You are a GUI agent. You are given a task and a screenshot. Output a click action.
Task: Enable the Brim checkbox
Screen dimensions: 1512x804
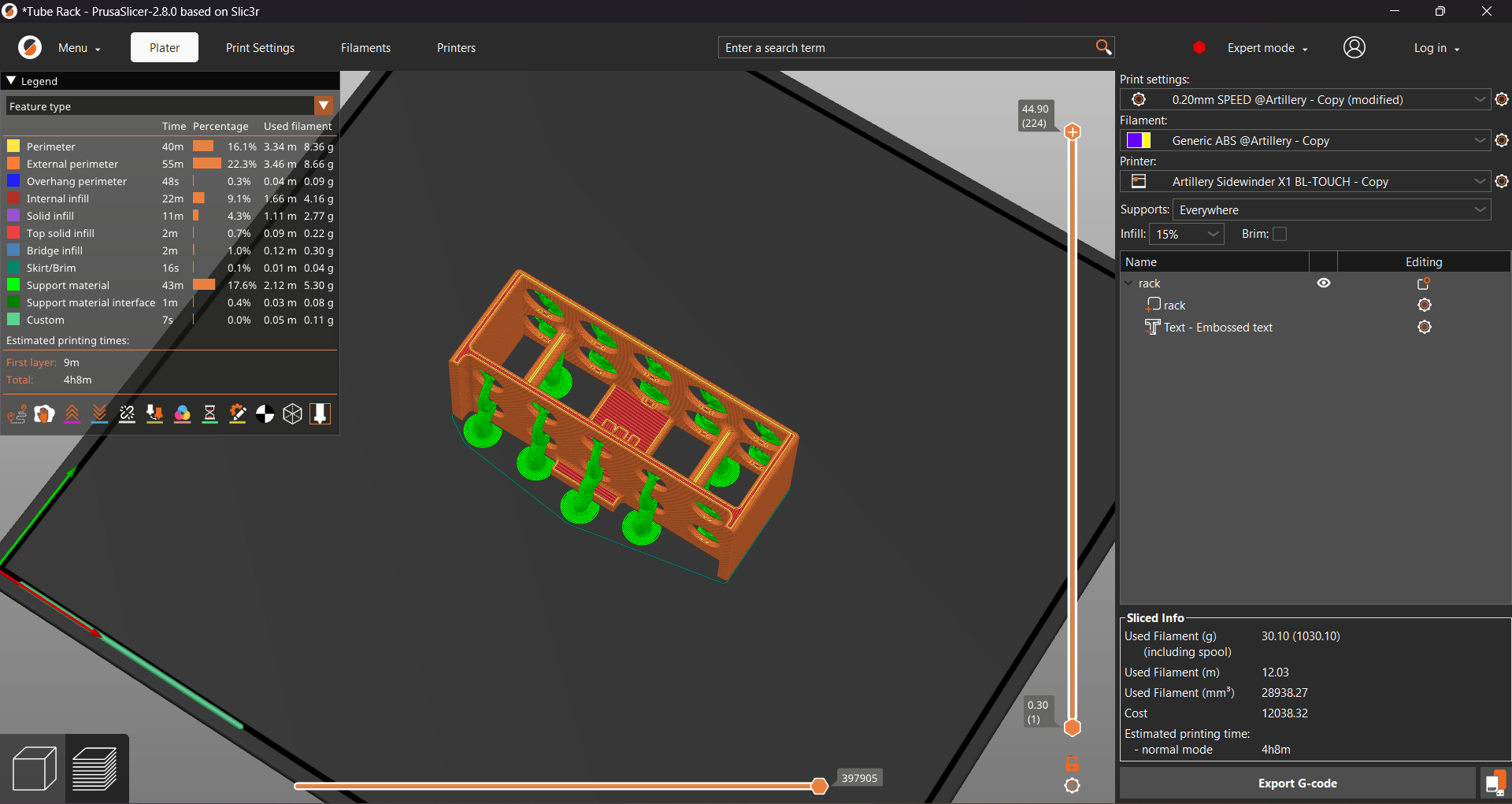coord(1280,234)
